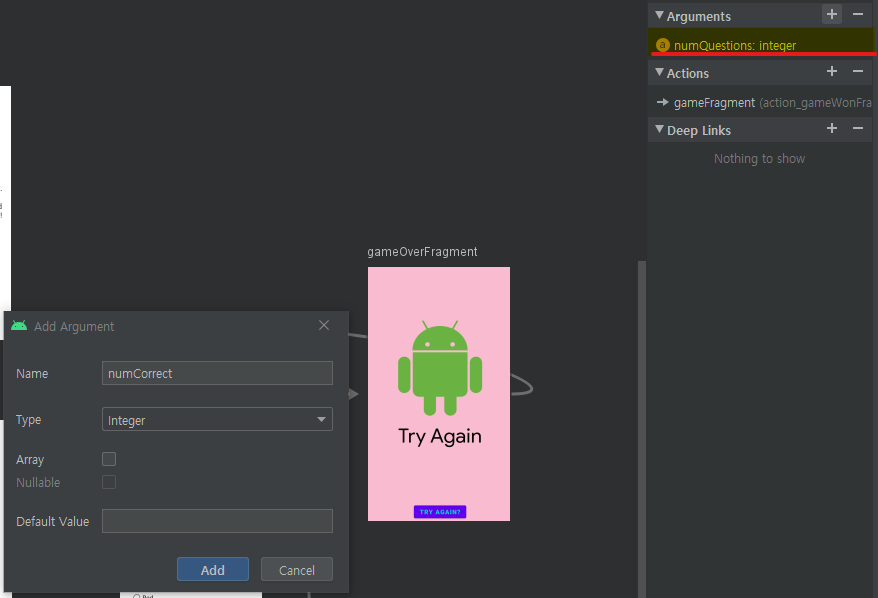Click the navigation editor vertical scrollbar
Screen dimensions: 878x598
pyautogui.click(x=642, y=429)
